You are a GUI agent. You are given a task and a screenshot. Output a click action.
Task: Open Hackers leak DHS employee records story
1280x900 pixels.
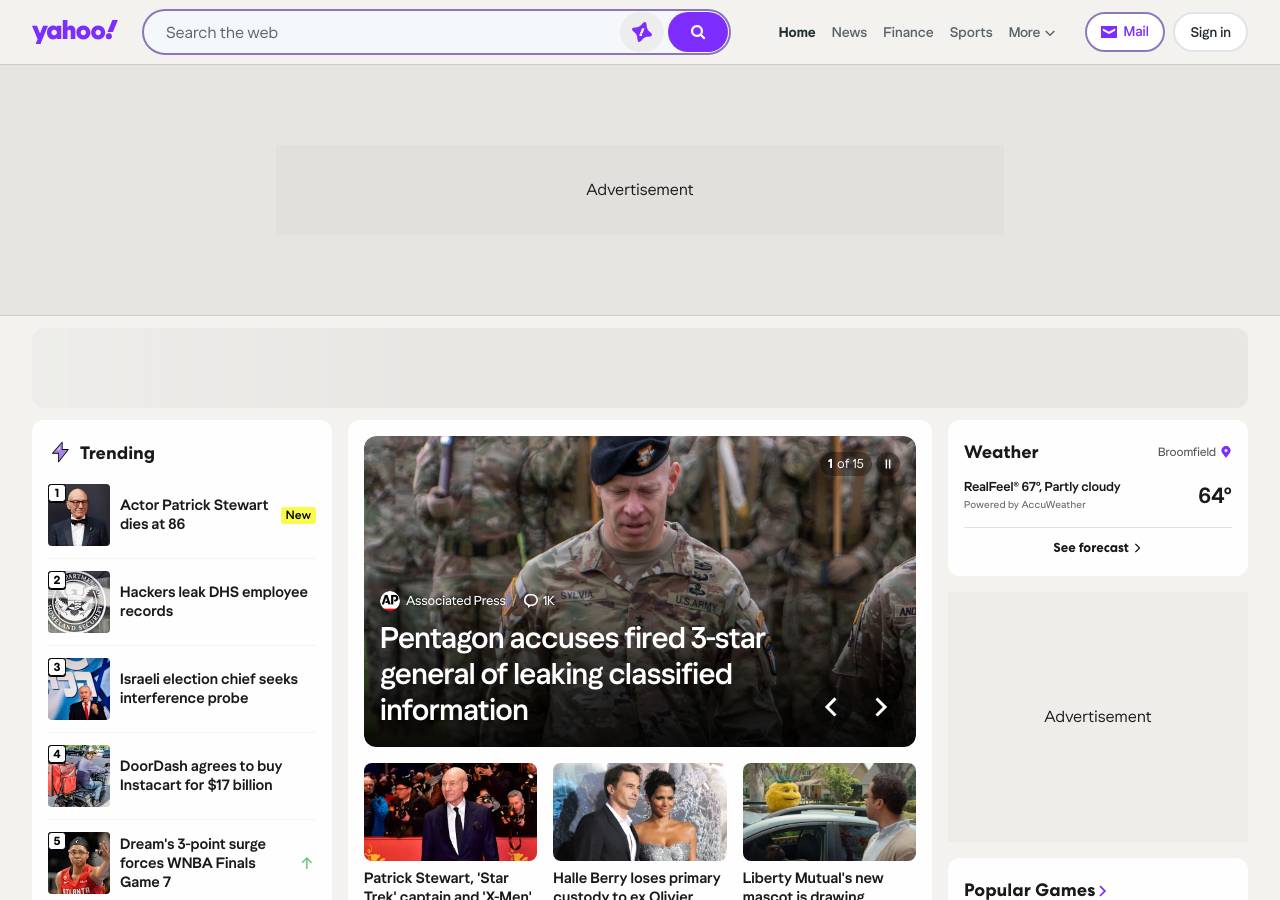[214, 601]
